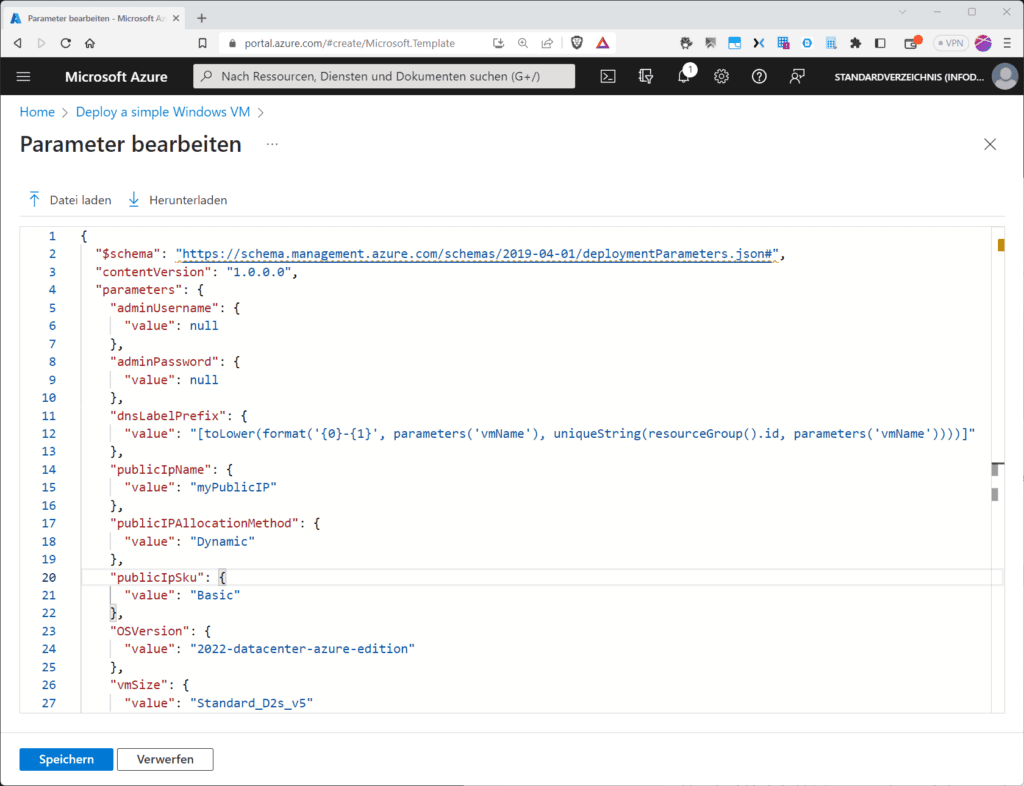
Task: Click the Microsoft Azure title
Action: pos(116,76)
